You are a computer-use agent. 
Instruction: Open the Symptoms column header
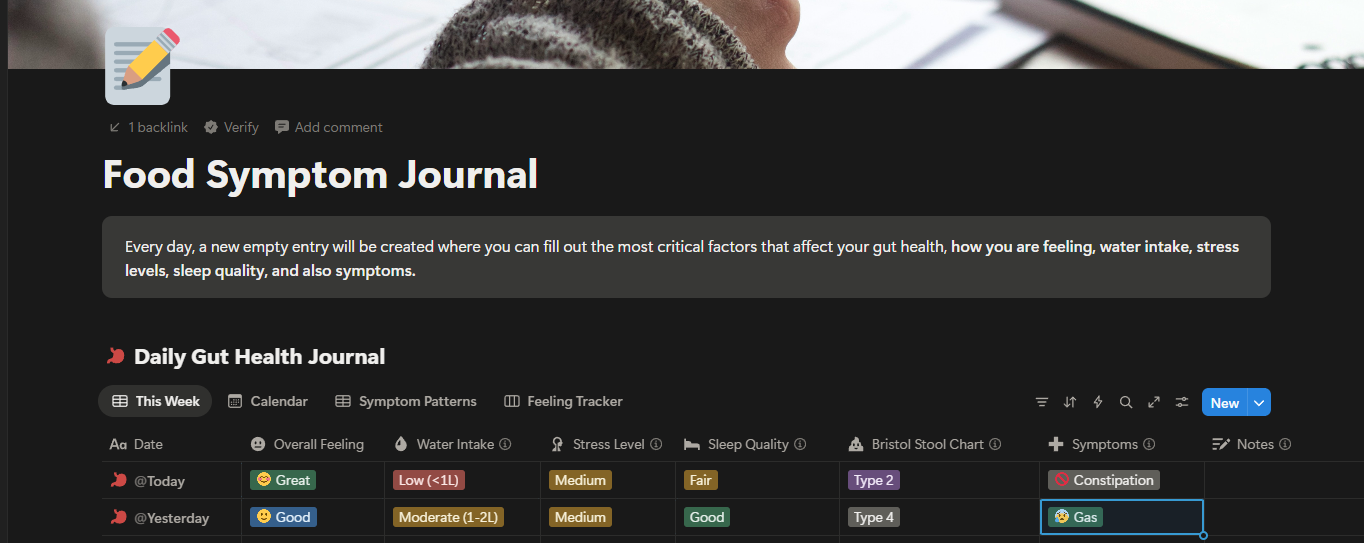[x=1122, y=444]
